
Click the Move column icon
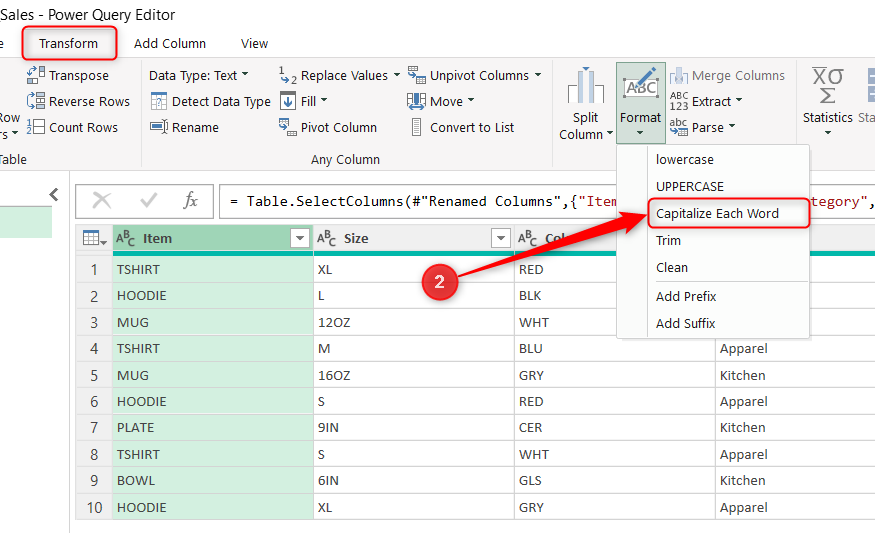click(x=416, y=101)
